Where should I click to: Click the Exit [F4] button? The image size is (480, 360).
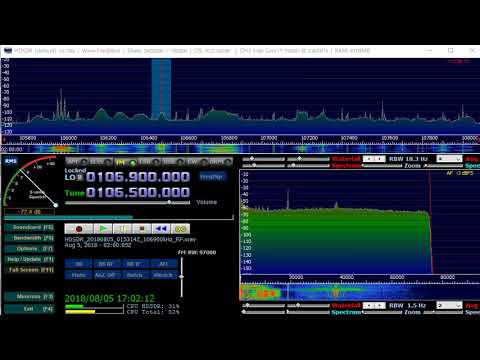point(30,309)
